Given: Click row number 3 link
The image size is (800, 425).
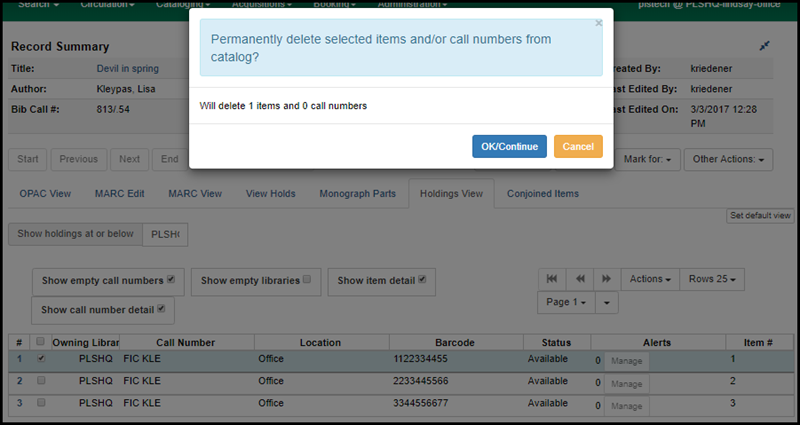Looking at the screenshot, I should tap(19, 403).
